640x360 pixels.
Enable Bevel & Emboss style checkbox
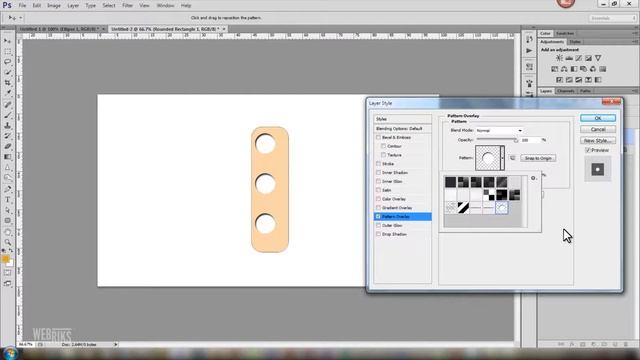[378, 138]
